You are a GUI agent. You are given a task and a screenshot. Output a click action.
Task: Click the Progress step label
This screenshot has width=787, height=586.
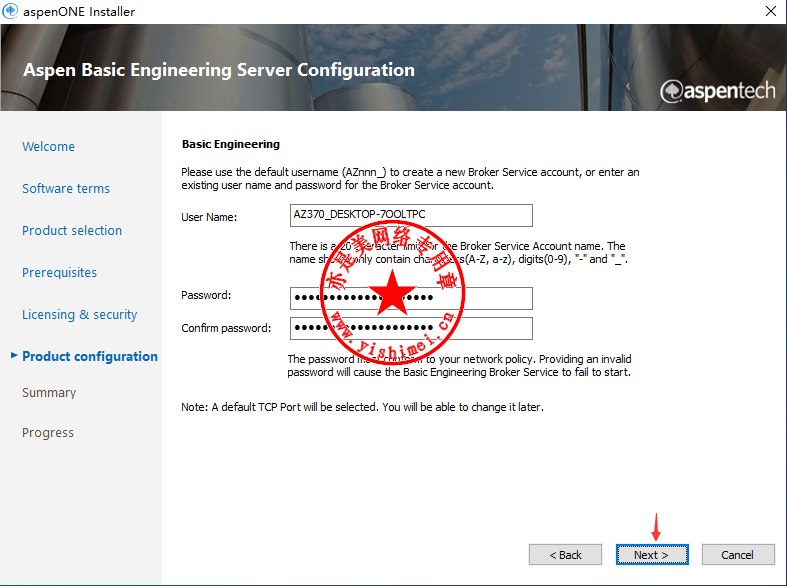(48, 432)
